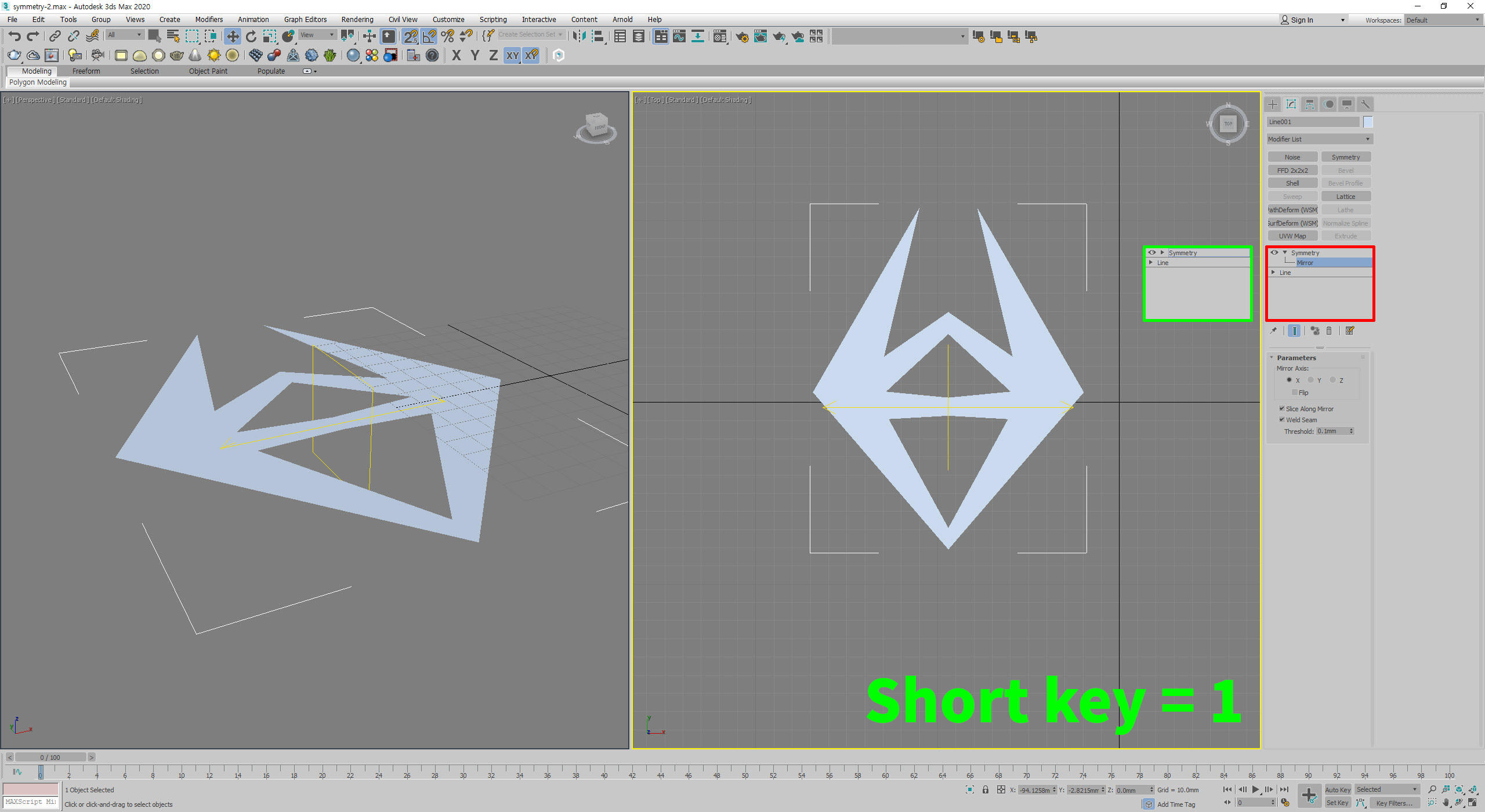Expand the Line entry in the stack

(x=1273, y=273)
